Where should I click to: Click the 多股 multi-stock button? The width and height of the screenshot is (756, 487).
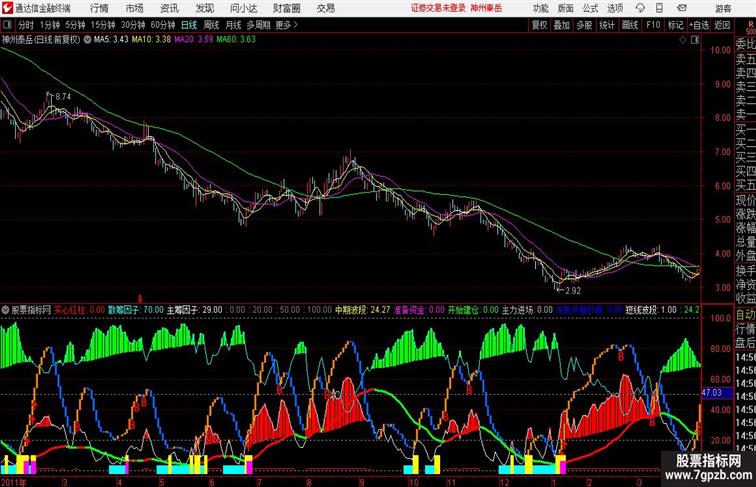(x=584, y=25)
